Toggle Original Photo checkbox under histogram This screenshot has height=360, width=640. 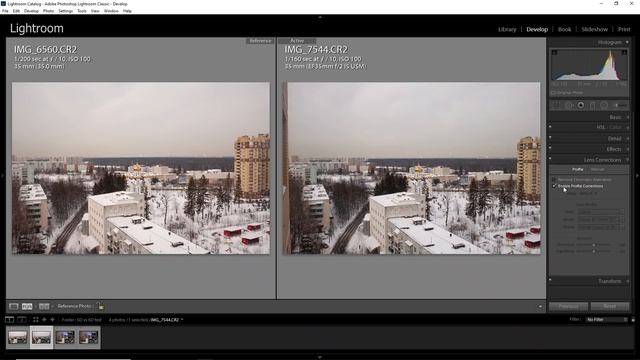point(553,93)
